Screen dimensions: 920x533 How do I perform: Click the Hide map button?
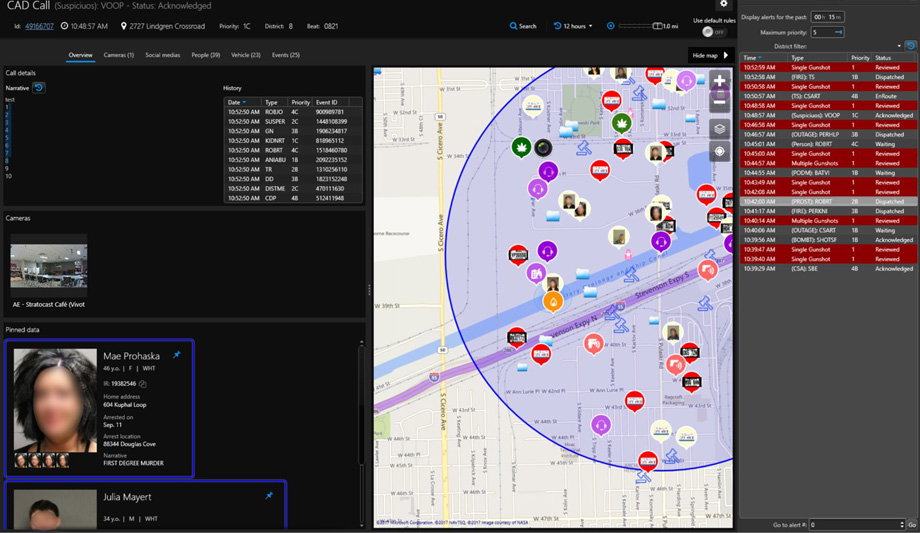(x=711, y=55)
